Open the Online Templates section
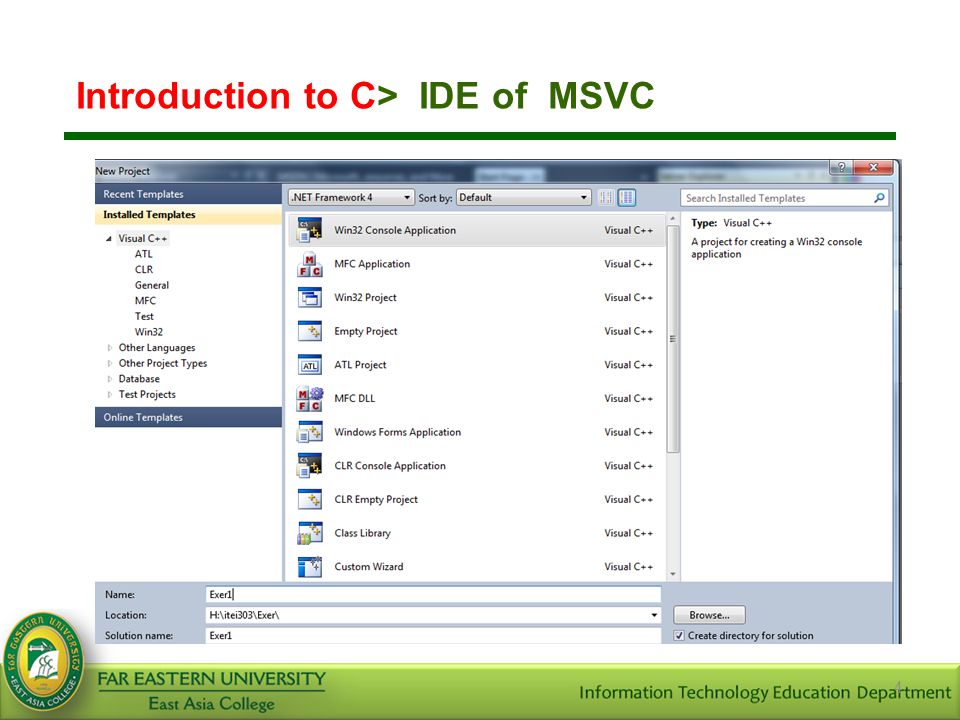The height and width of the screenshot is (720, 960). tap(189, 417)
